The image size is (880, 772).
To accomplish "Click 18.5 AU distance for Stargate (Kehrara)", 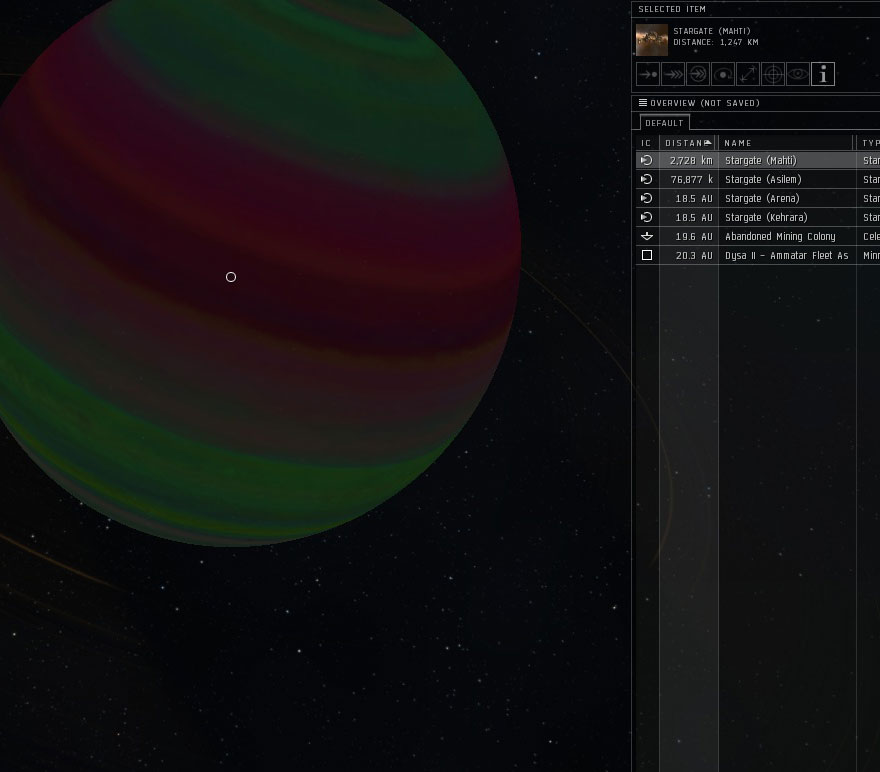I will [694, 217].
